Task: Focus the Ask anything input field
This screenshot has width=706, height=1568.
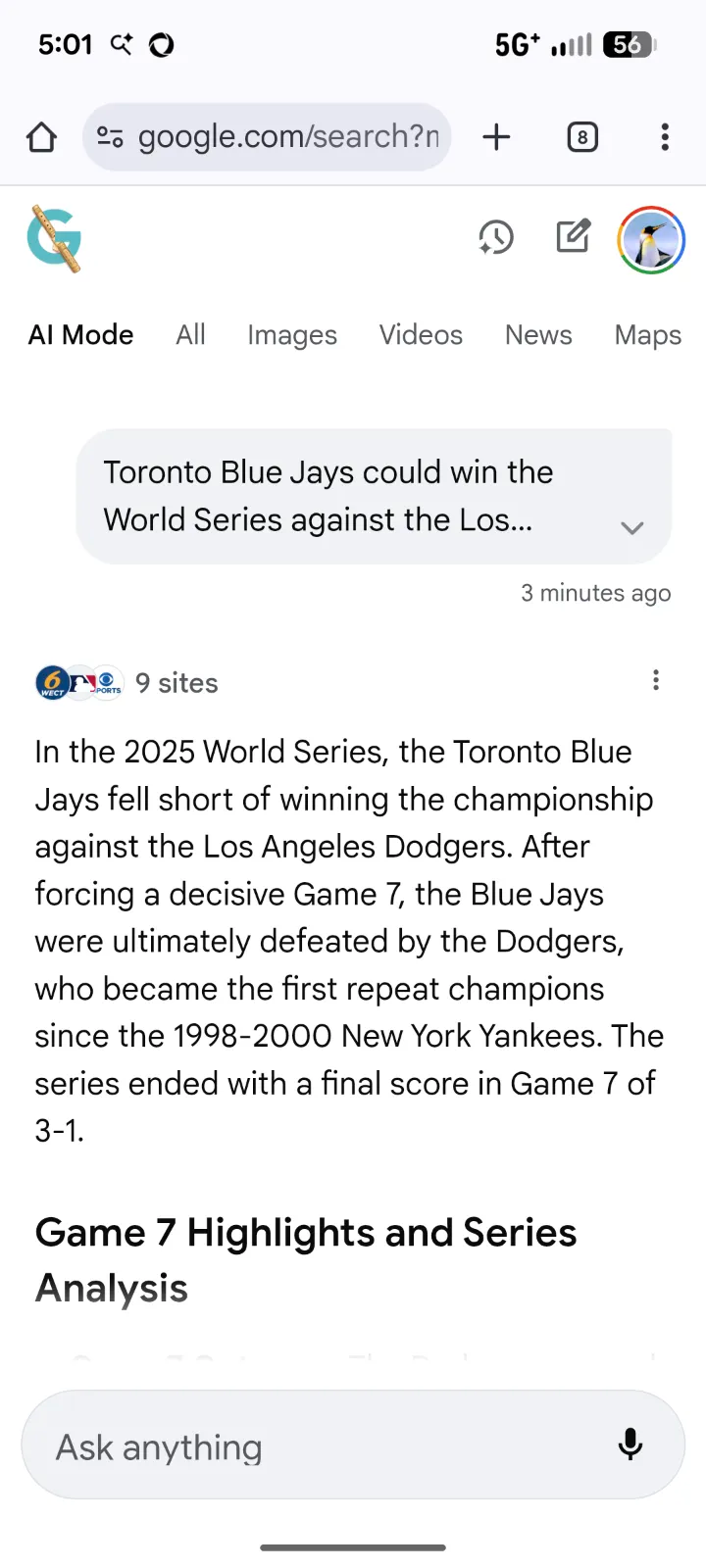Action: tap(314, 1446)
